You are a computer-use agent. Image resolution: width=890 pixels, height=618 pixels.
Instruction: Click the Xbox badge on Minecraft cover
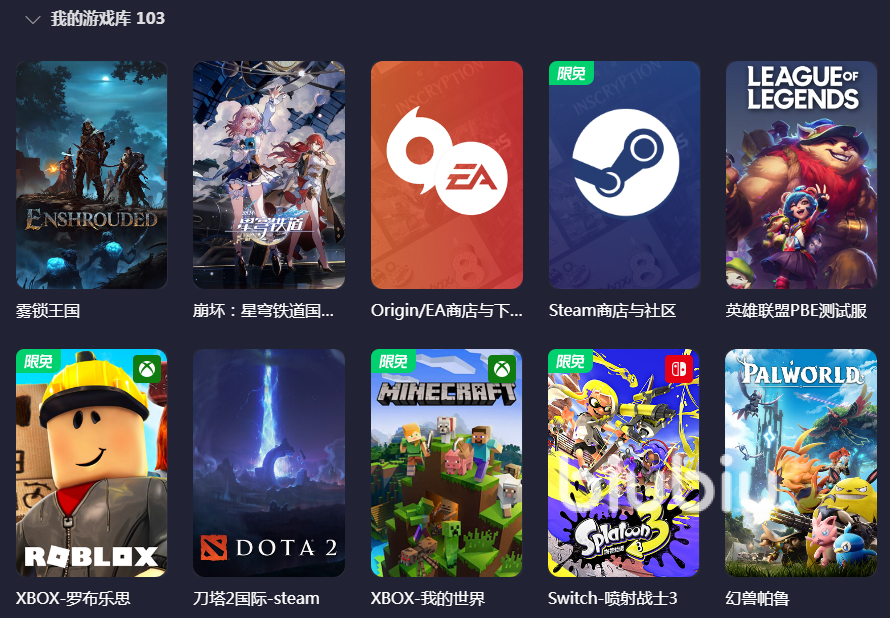click(502, 369)
